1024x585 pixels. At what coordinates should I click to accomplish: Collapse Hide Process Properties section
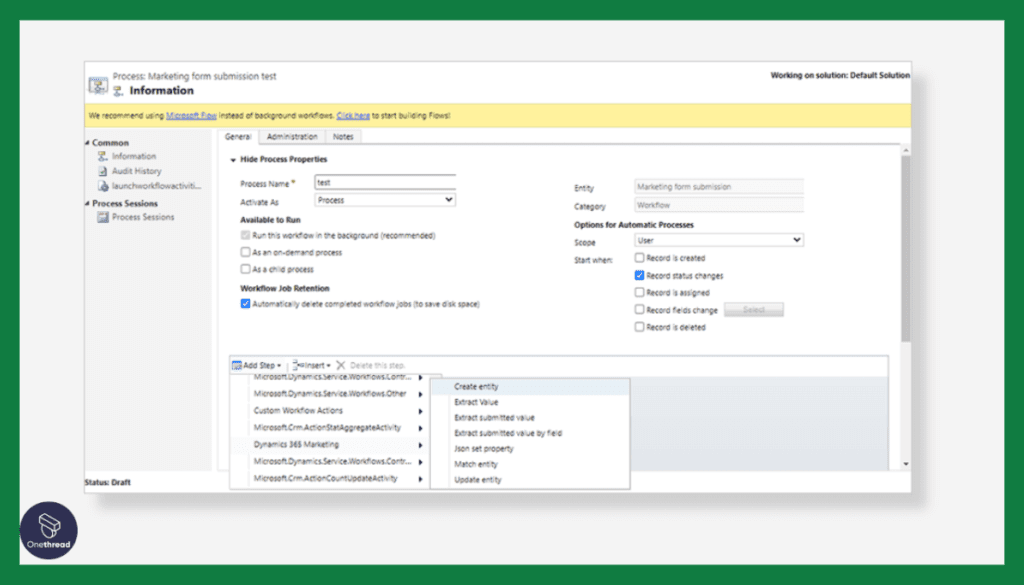click(x=233, y=160)
